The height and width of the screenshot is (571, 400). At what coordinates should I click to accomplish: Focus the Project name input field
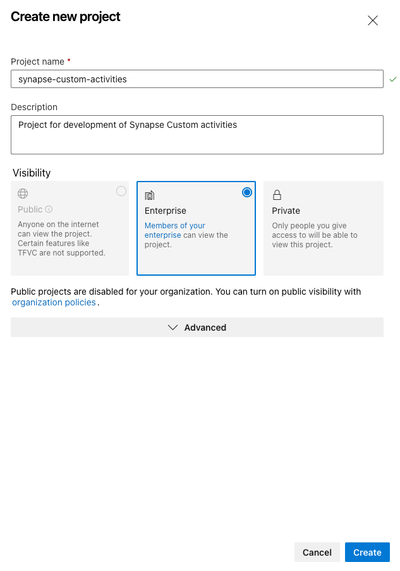(x=197, y=79)
